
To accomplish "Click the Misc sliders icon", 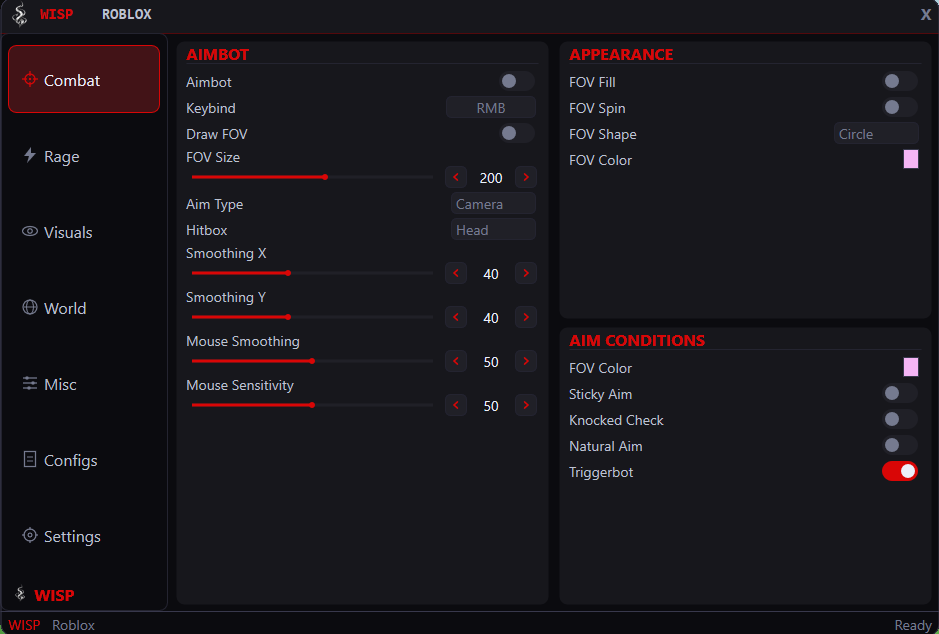I will (x=29, y=383).
